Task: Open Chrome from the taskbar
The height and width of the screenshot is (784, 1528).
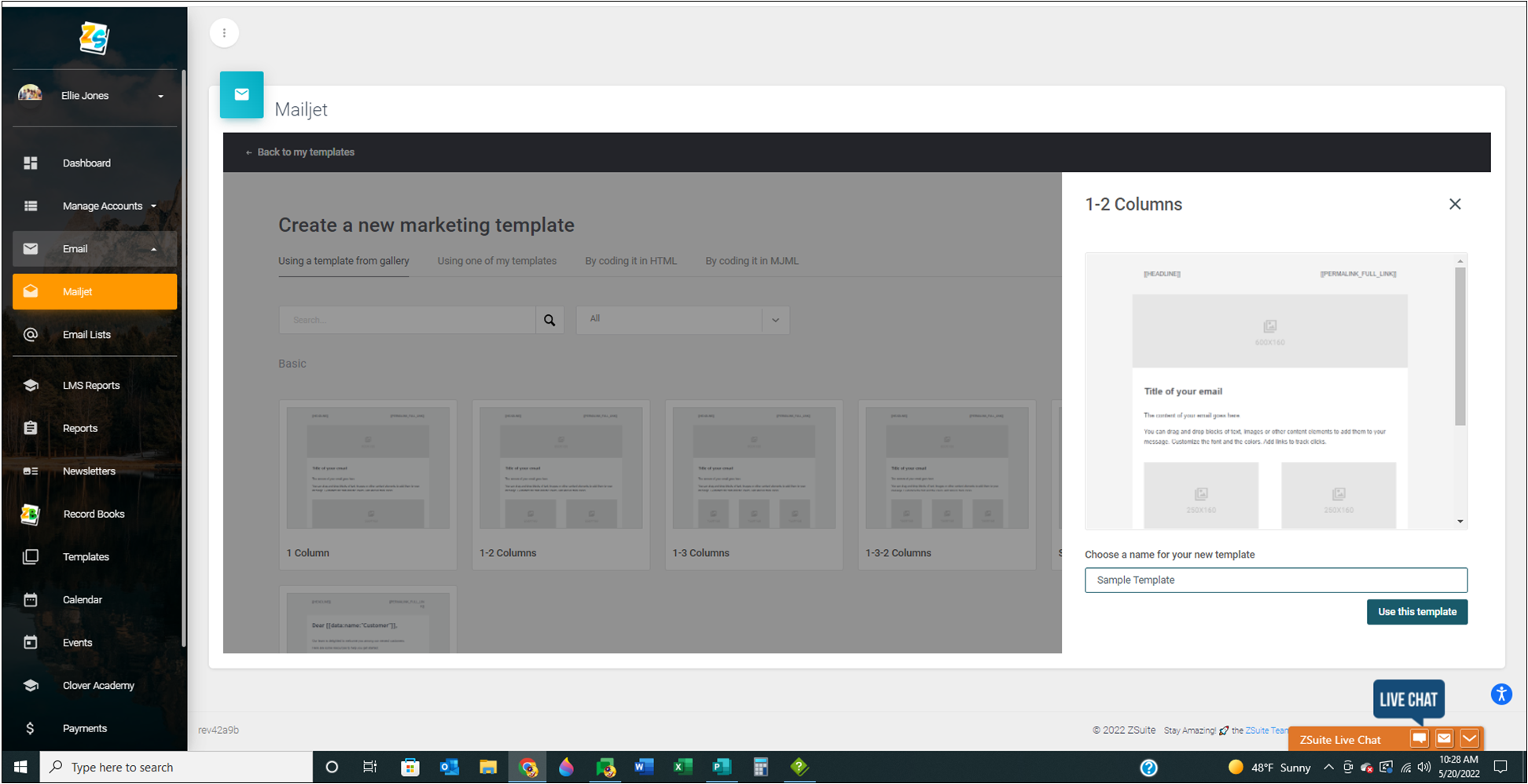Action: (x=528, y=767)
